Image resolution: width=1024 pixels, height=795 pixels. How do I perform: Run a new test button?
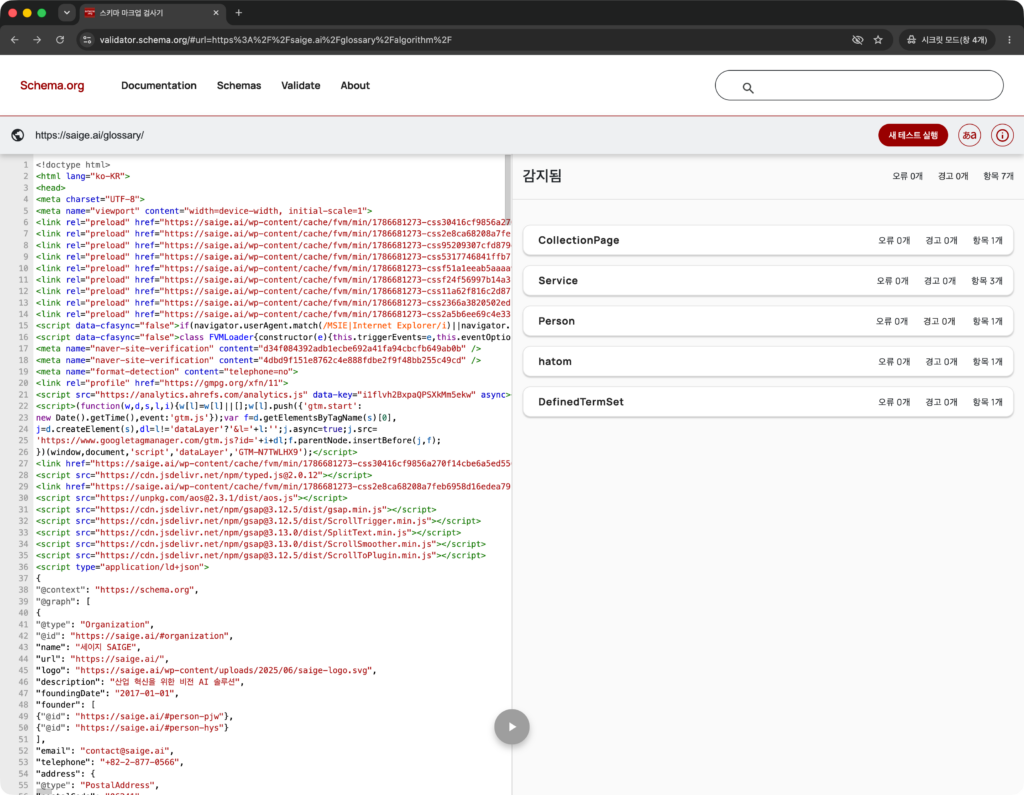tap(913, 135)
